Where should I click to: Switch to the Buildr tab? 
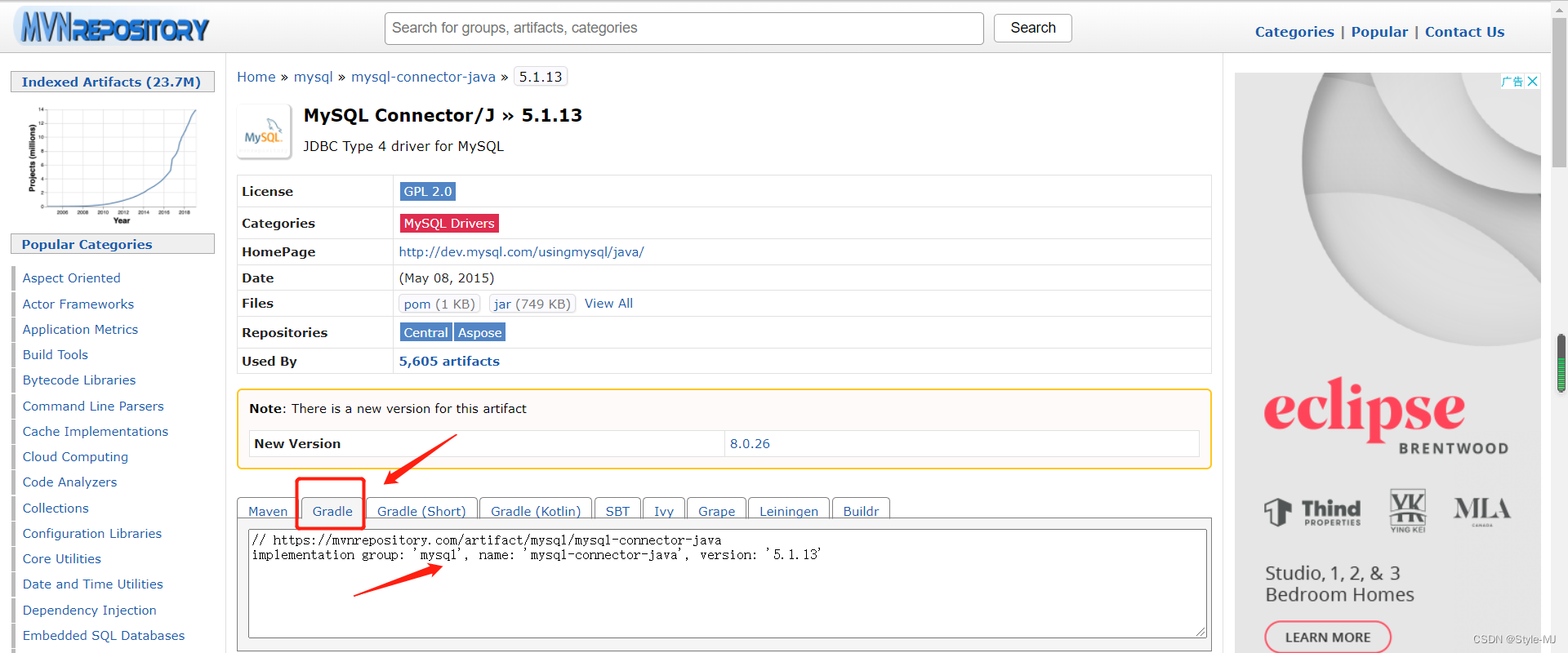click(x=861, y=510)
